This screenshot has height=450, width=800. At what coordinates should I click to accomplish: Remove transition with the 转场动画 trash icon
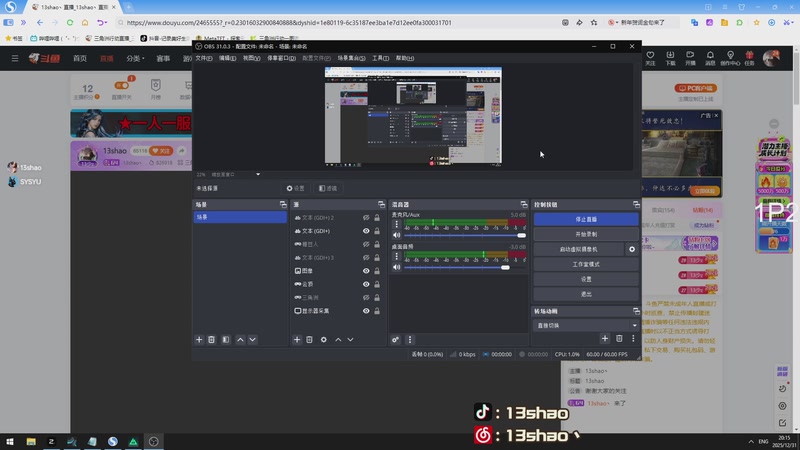pyautogui.click(x=619, y=338)
